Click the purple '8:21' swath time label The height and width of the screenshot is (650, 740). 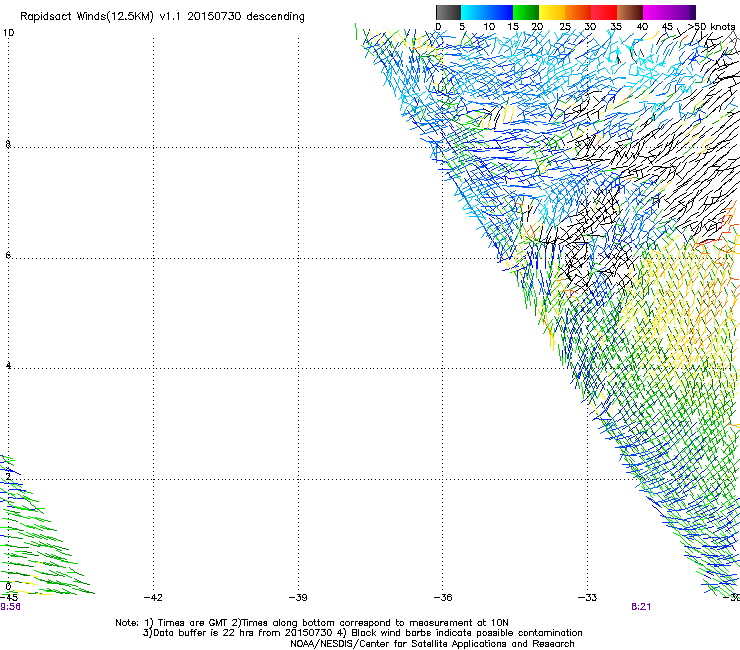pos(641,607)
